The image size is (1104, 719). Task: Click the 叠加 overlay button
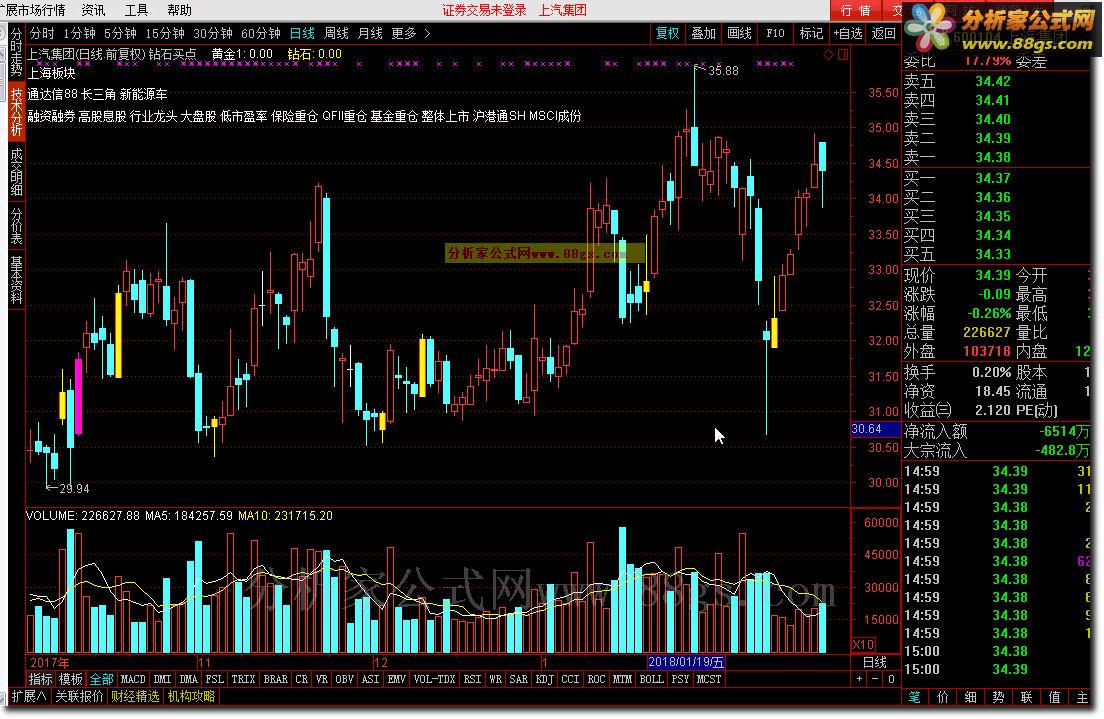point(703,33)
